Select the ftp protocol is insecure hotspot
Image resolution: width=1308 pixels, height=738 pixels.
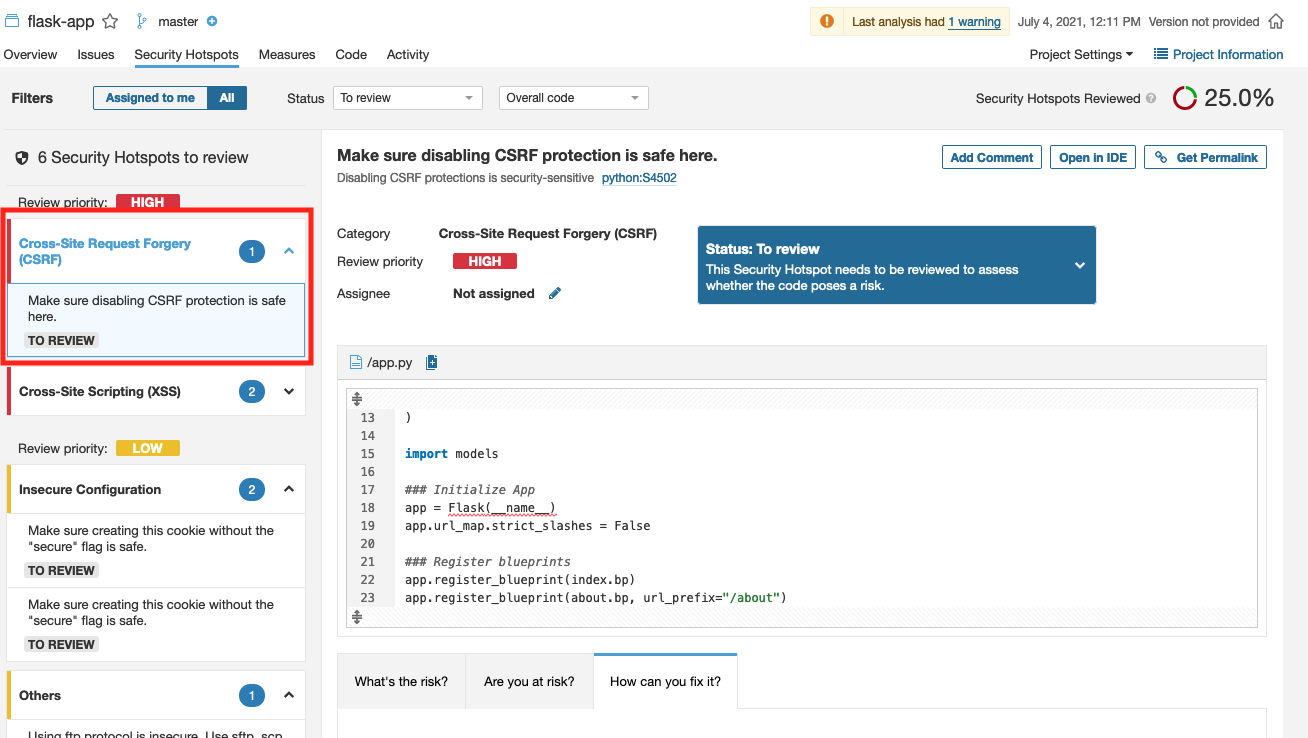click(156, 731)
